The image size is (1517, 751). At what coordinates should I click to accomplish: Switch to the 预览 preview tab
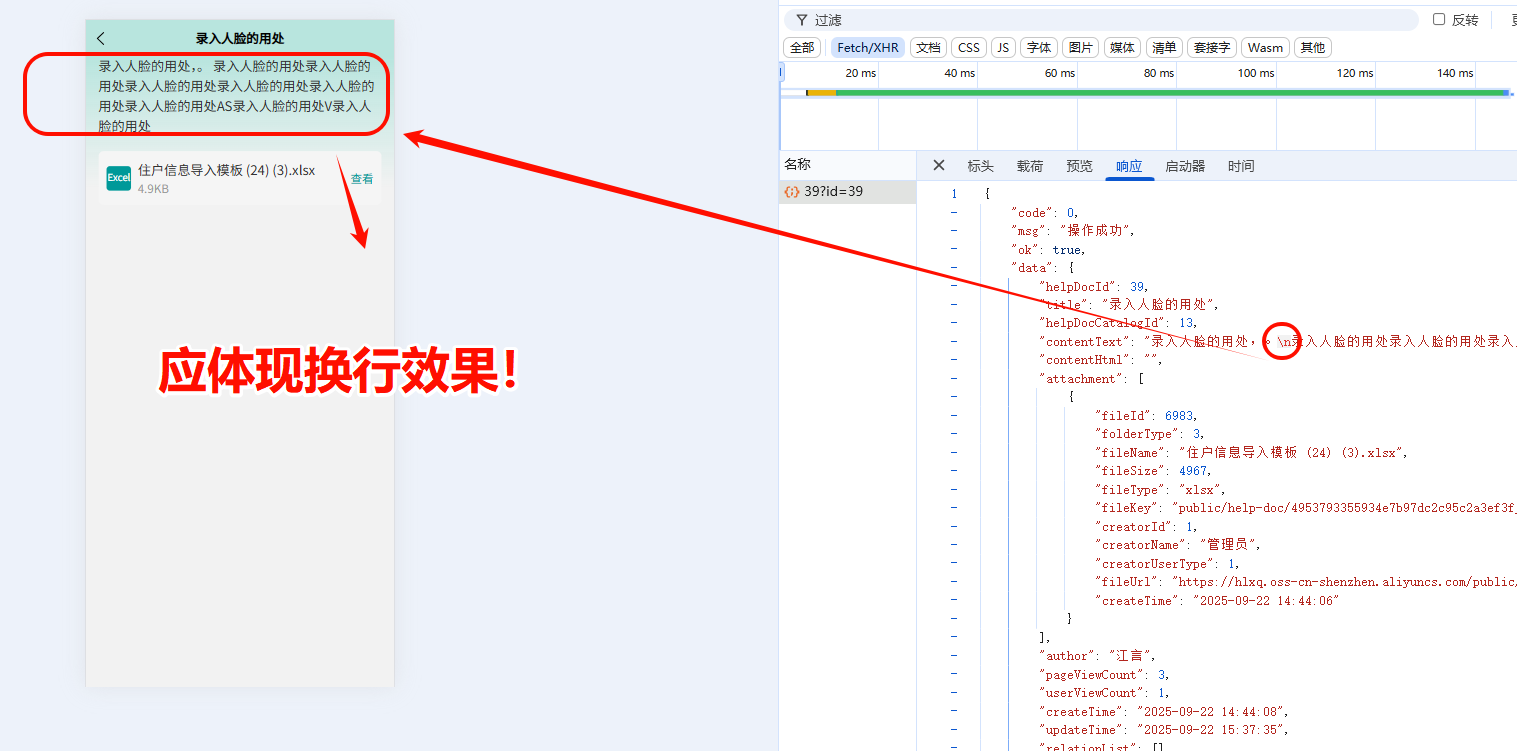1079,165
